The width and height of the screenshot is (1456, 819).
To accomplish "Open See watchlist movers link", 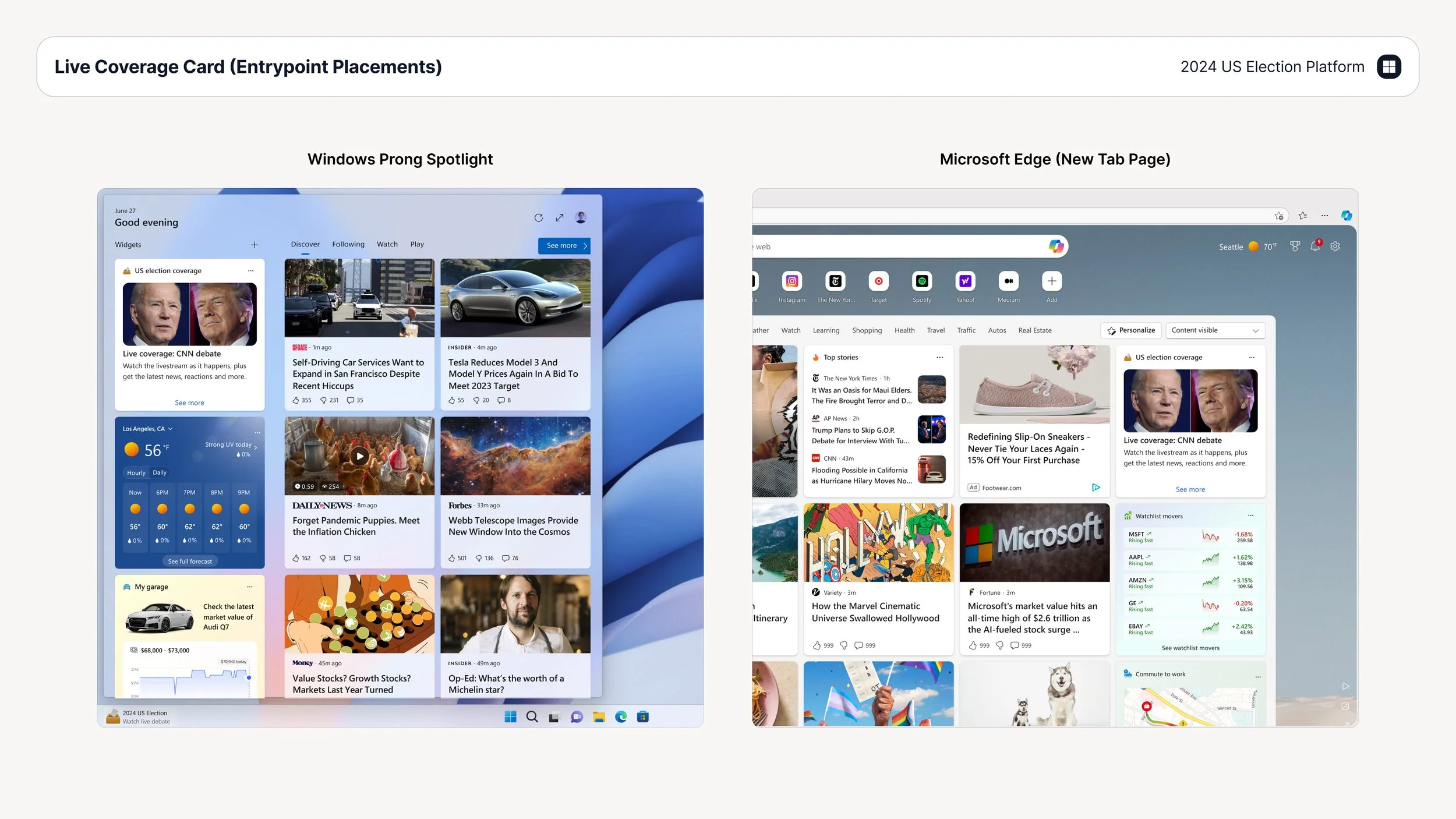I will pyautogui.click(x=1190, y=648).
